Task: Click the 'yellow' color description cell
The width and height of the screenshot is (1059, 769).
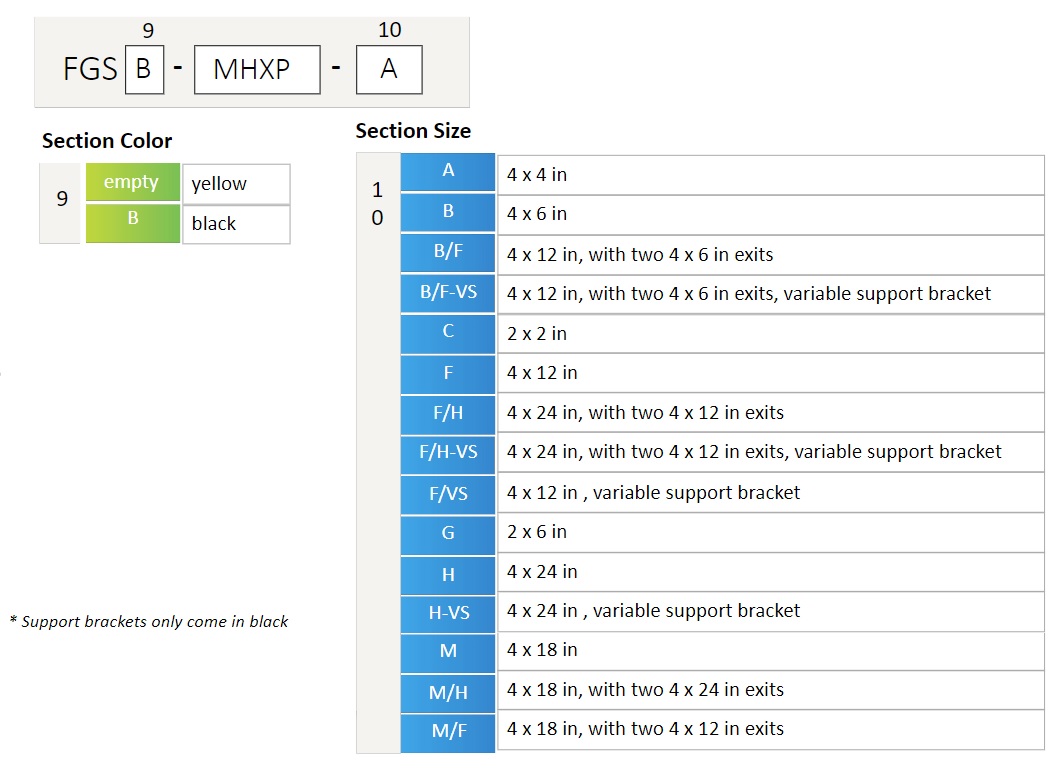Action: (x=236, y=184)
